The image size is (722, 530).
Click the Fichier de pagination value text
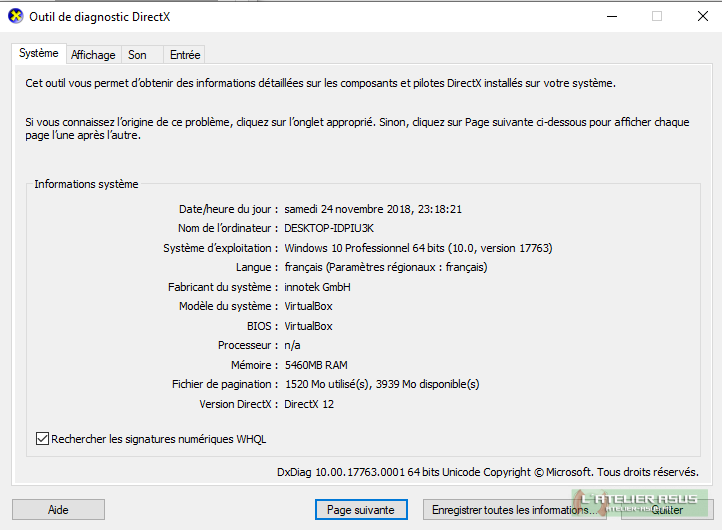(381, 384)
